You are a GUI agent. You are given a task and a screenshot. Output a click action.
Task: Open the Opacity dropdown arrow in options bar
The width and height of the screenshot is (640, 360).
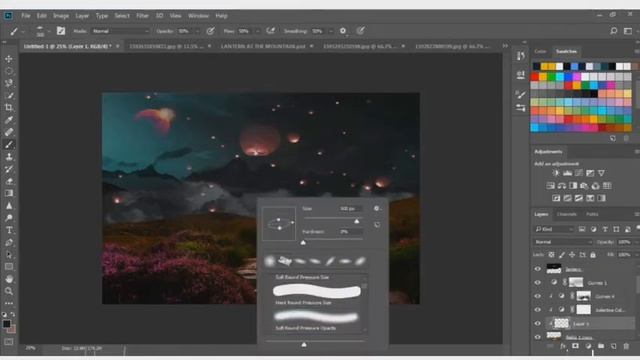[x=198, y=31]
